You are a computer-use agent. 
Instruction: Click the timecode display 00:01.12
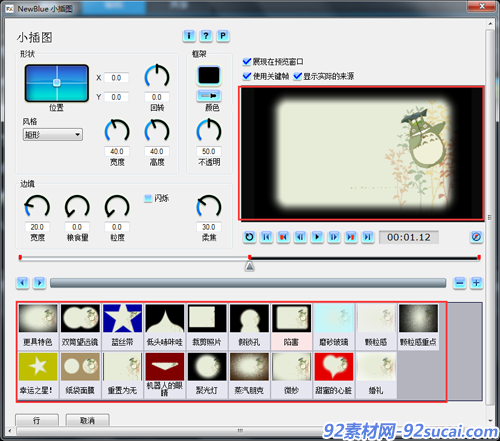[x=409, y=237]
